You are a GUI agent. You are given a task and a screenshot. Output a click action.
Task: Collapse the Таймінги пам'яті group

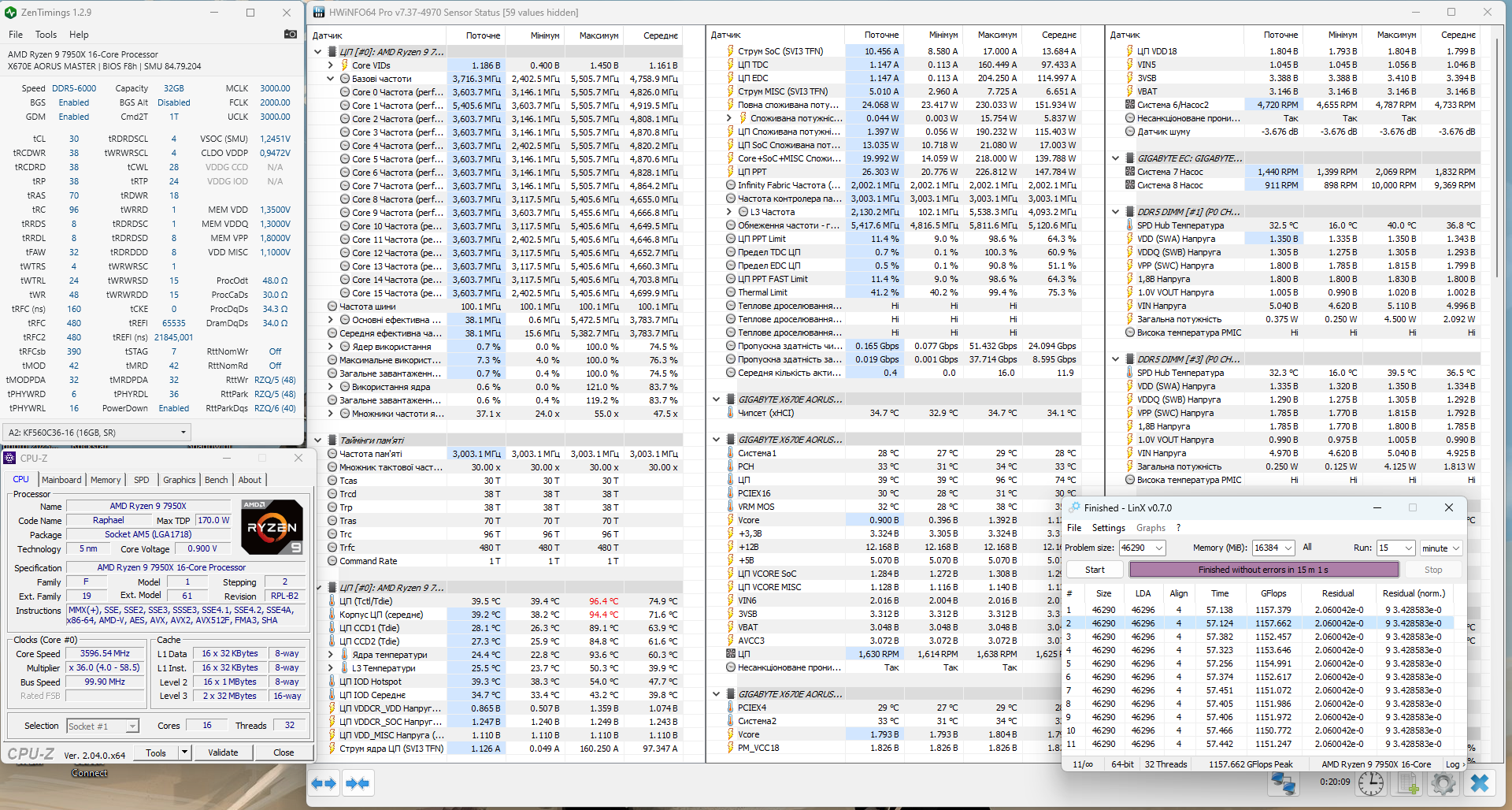coord(317,440)
